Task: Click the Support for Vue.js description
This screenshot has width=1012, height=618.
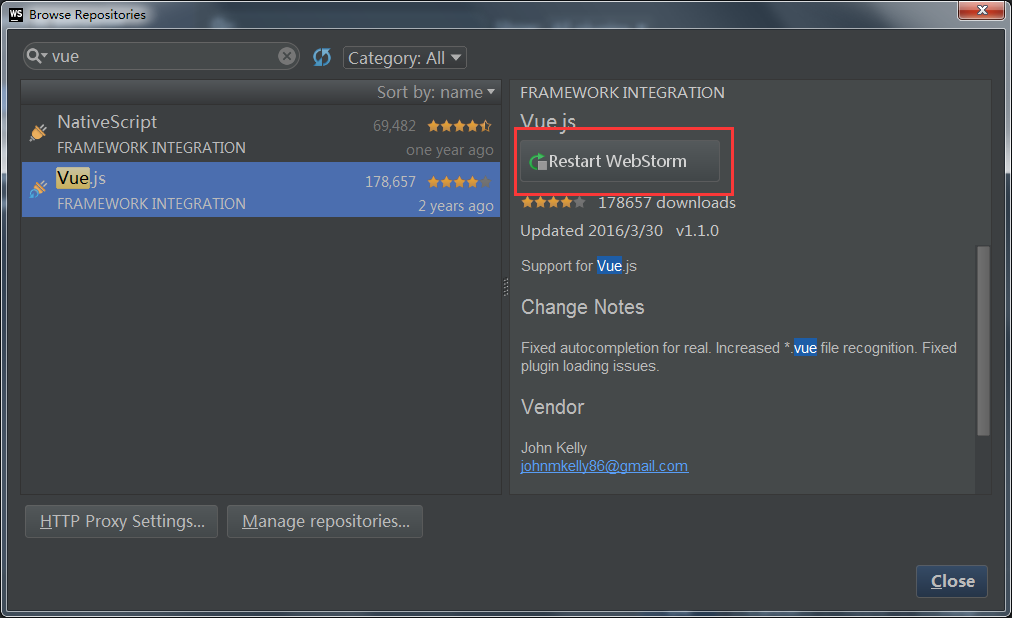Action: tap(579, 266)
